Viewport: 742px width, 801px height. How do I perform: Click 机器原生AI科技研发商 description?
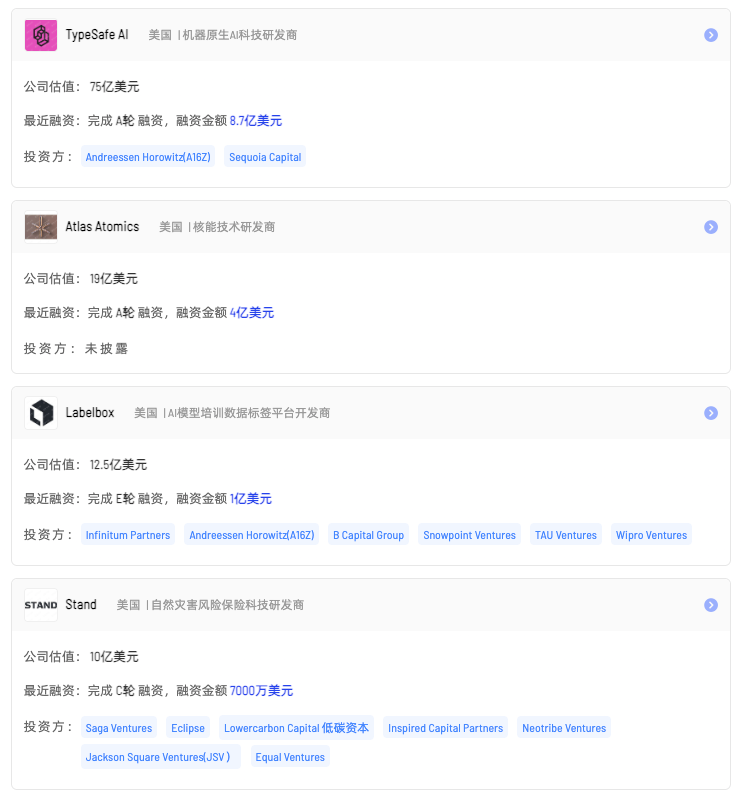(x=240, y=35)
